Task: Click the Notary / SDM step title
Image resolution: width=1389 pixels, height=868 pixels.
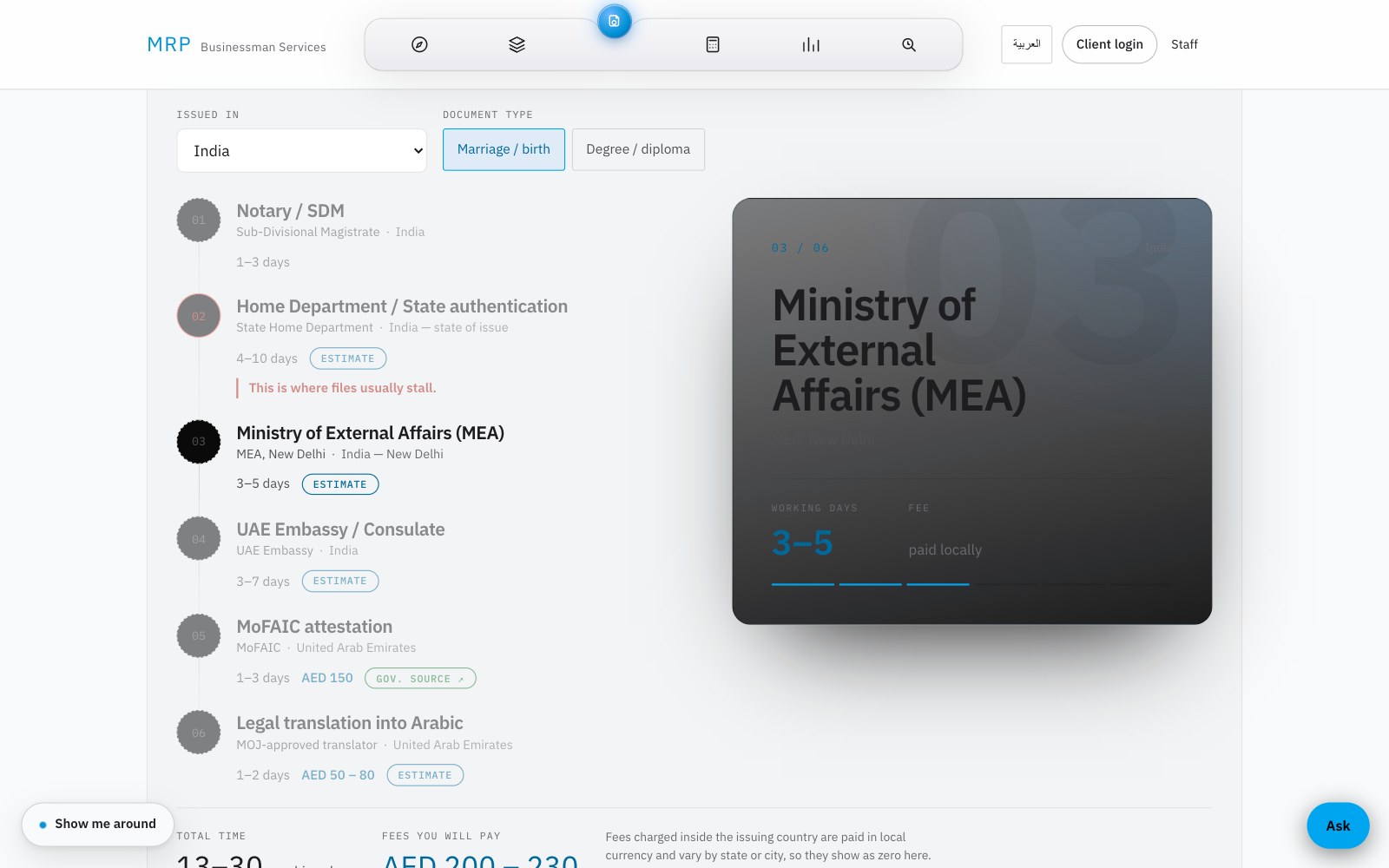Action: pos(290,211)
